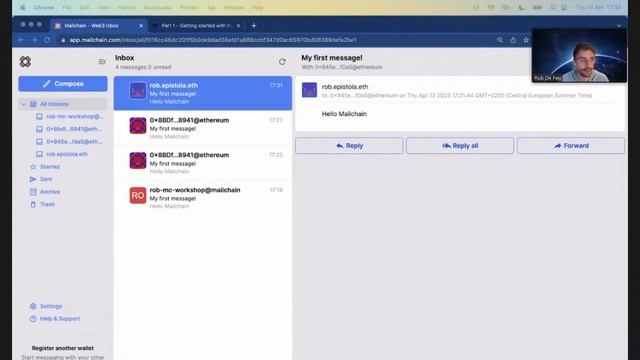The image size is (640, 360).
Task: Close the Mailchain browser tab
Action: coord(141,26)
